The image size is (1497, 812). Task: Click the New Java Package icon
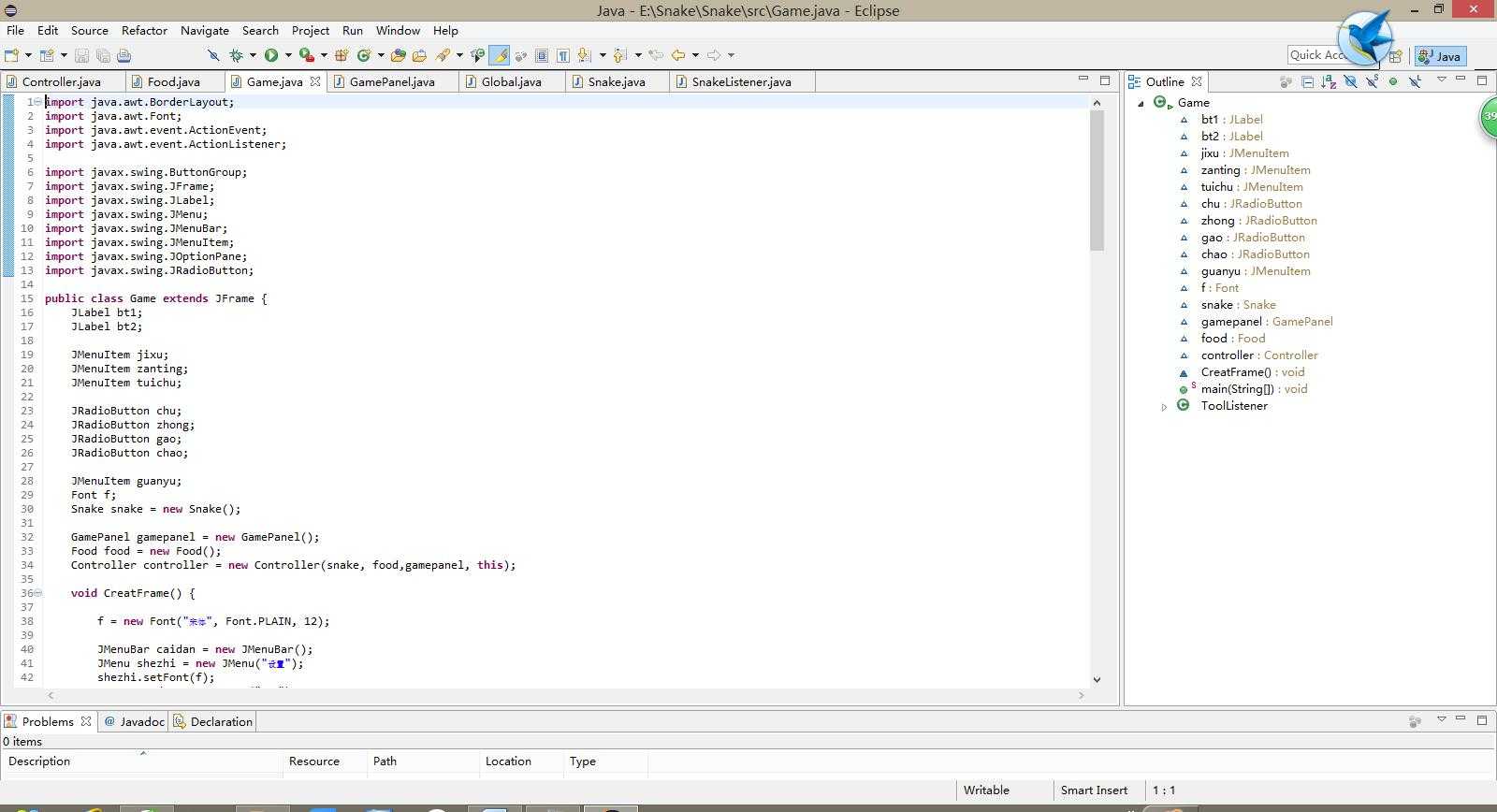(x=342, y=55)
